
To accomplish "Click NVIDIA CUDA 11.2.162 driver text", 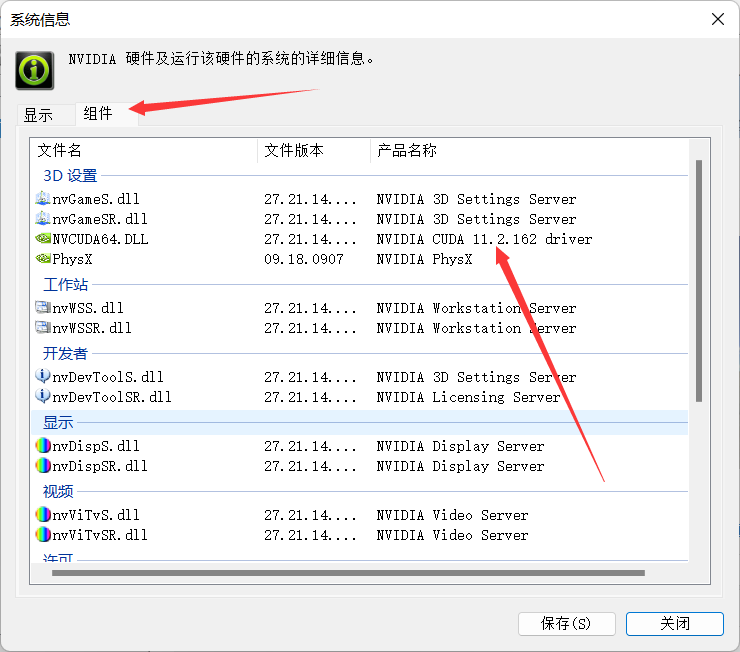I will [x=484, y=239].
